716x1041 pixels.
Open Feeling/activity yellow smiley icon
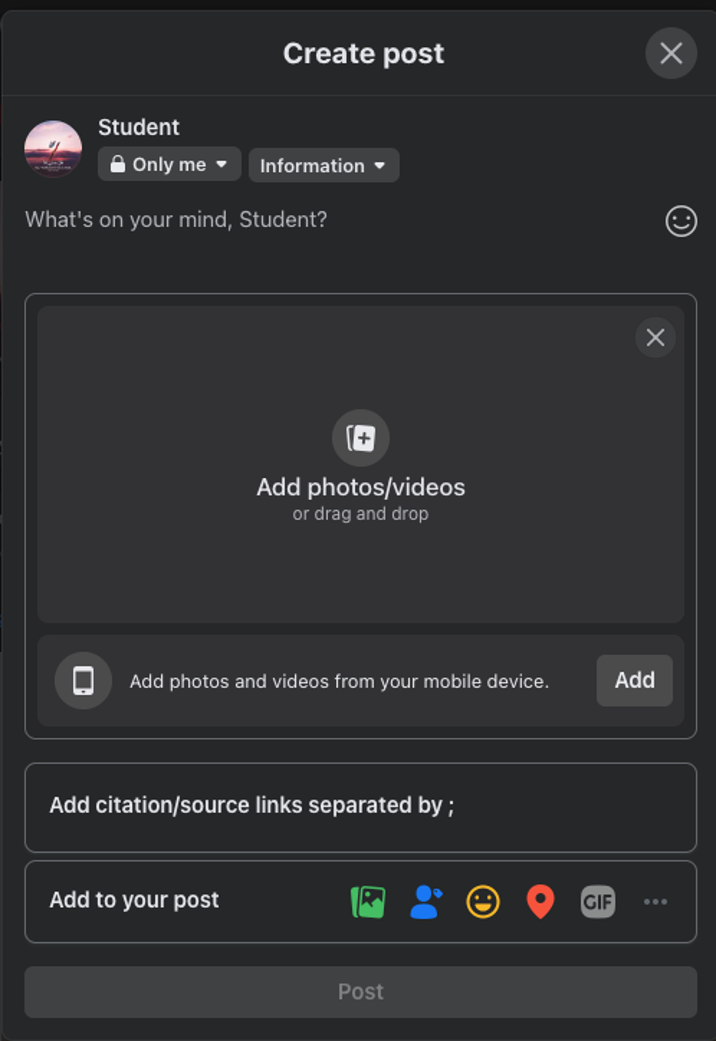pyautogui.click(x=483, y=902)
